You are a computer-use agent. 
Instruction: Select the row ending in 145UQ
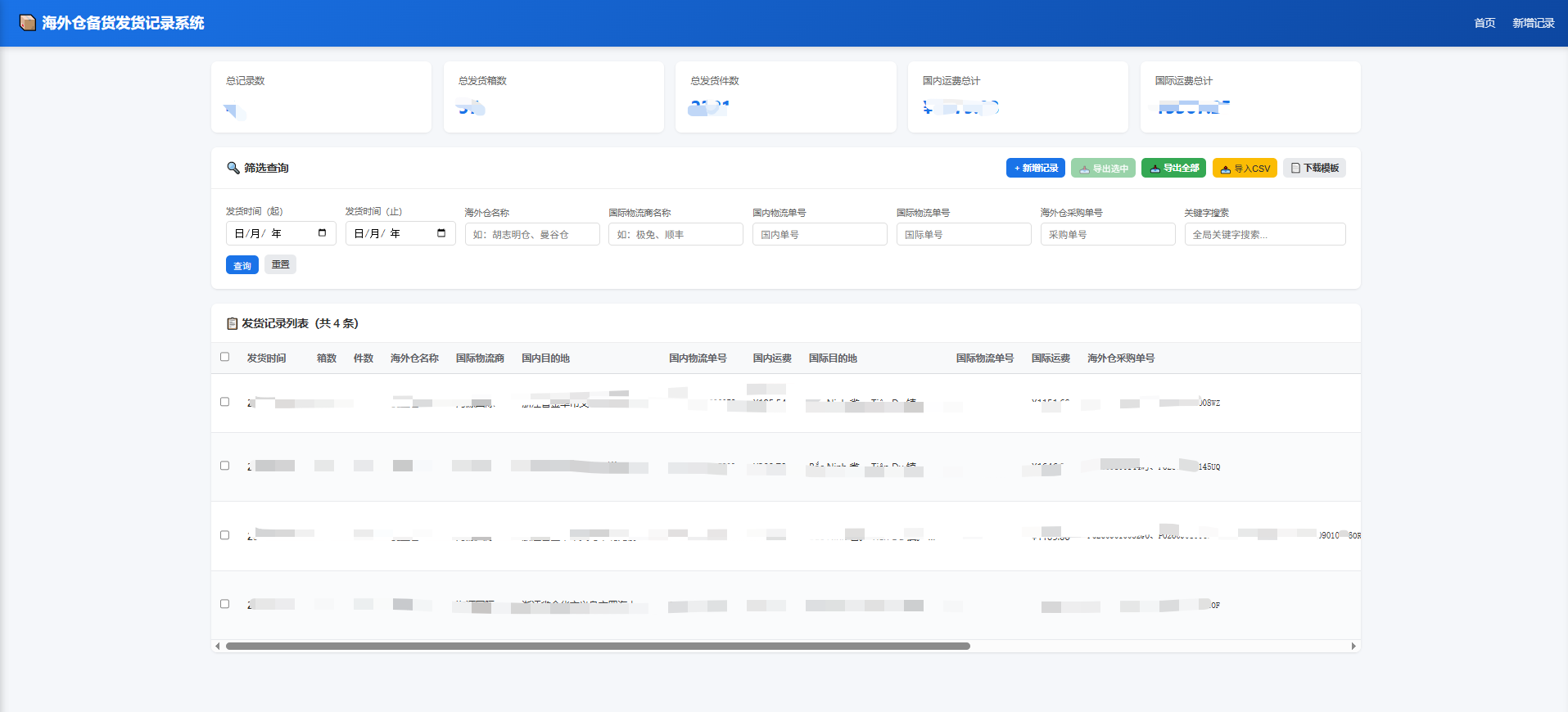coord(224,466)
